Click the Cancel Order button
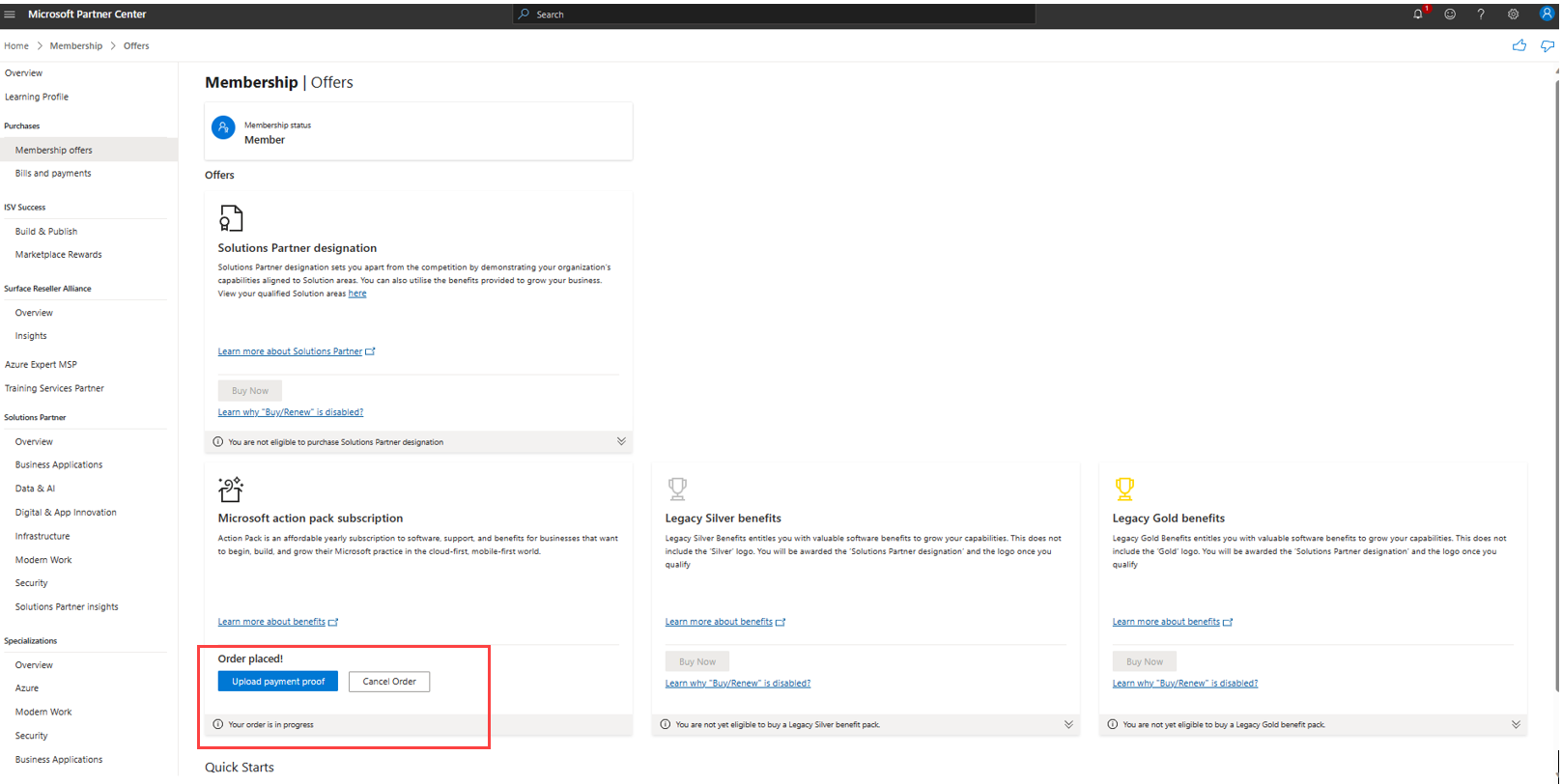The image size is (1562, 784). point(389,682)
